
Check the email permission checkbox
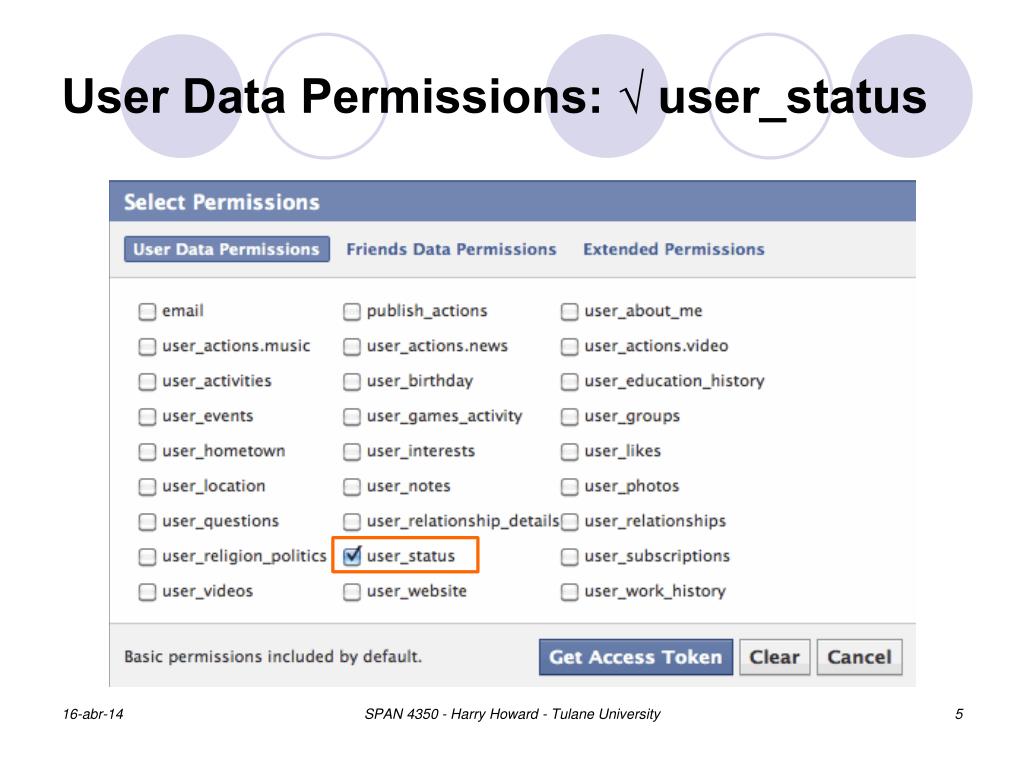[x=147, y=311]
